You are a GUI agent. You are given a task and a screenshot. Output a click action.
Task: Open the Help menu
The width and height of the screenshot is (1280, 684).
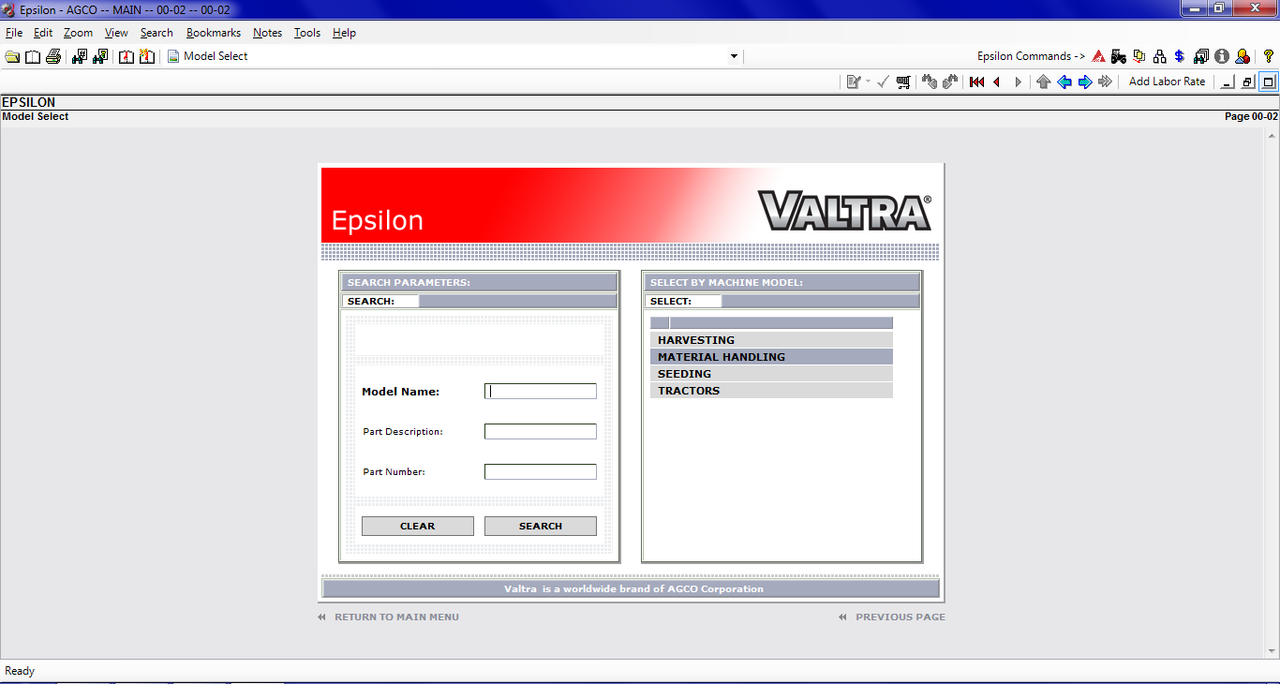coord(344,33)
